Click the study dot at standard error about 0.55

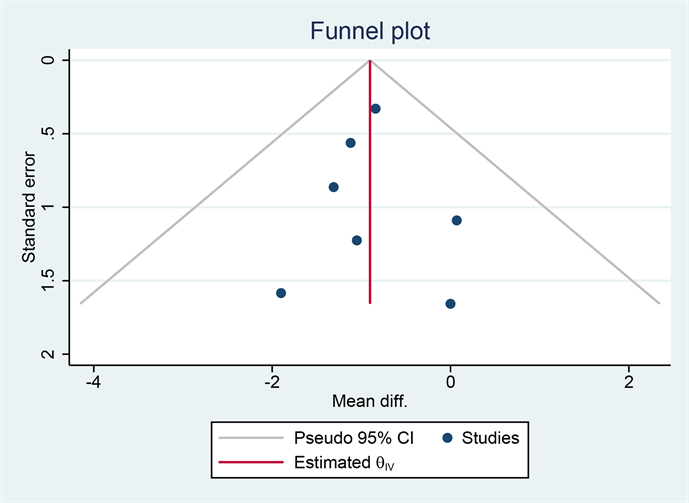click(x=350, y=143)
